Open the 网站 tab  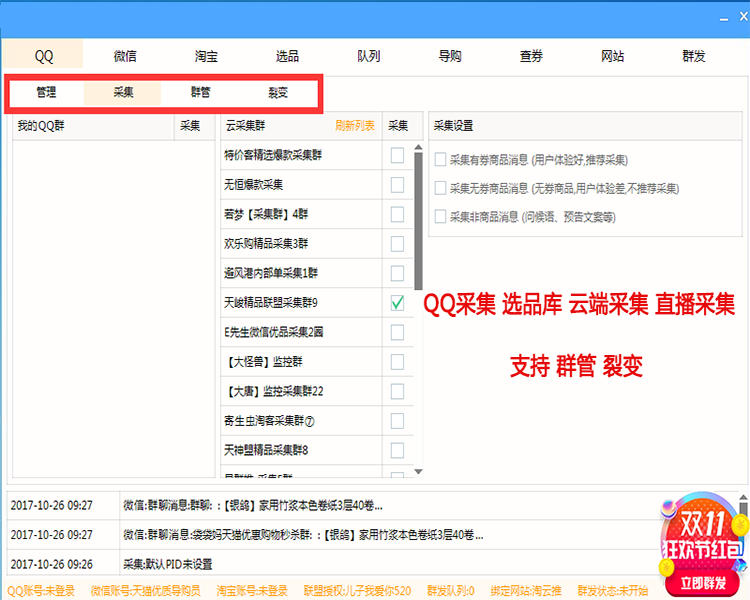click(x=612, y=56)
